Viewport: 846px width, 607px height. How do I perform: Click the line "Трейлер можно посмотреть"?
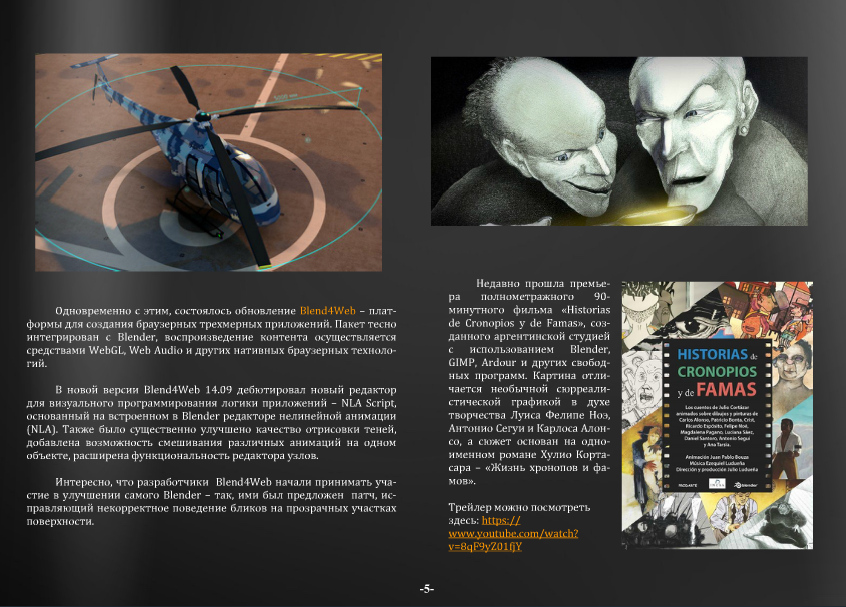pos(519,507)
